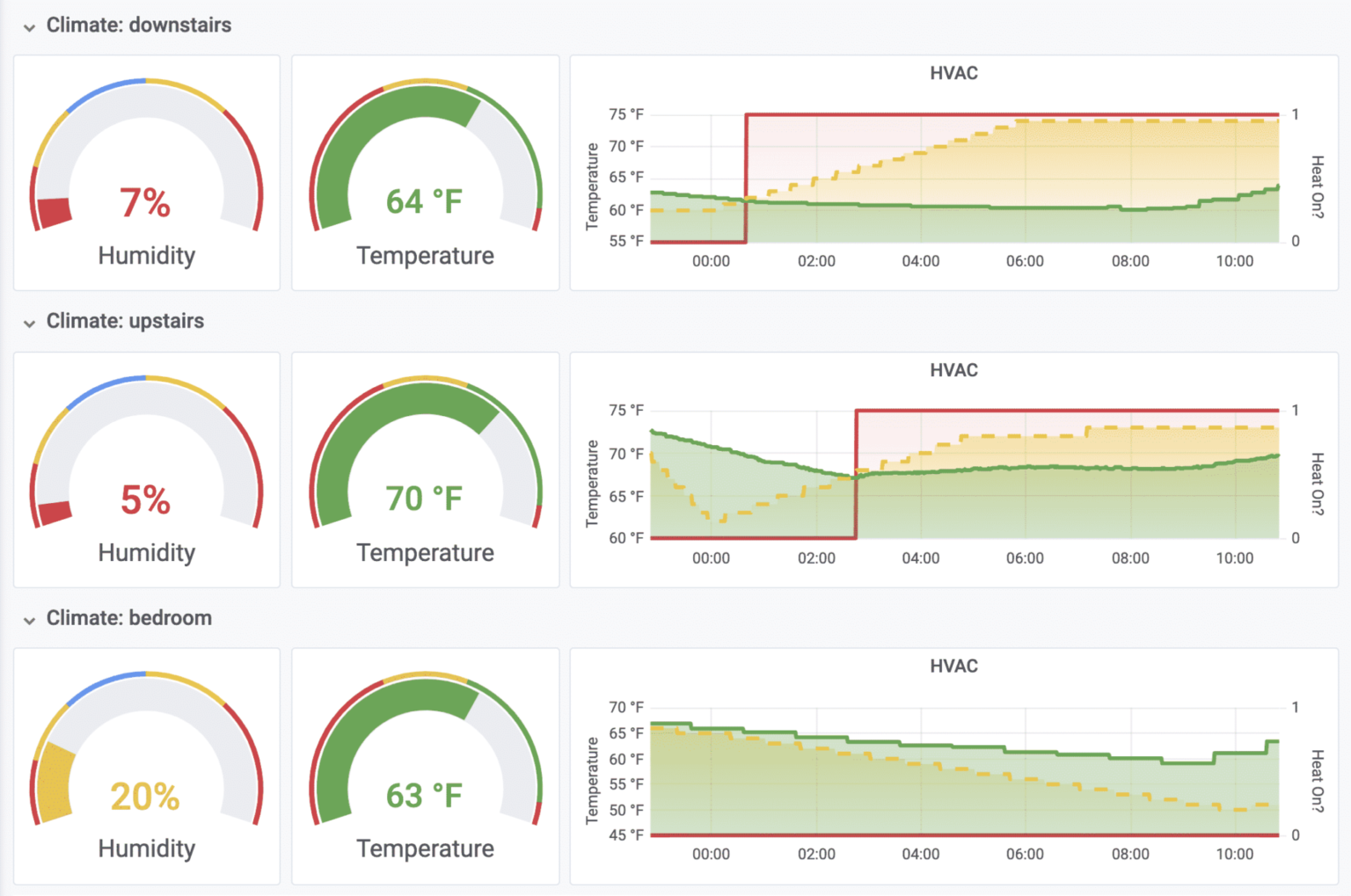
Task: Click the Heat On? axis label on upstairs graph
Action: point(1317,483)
